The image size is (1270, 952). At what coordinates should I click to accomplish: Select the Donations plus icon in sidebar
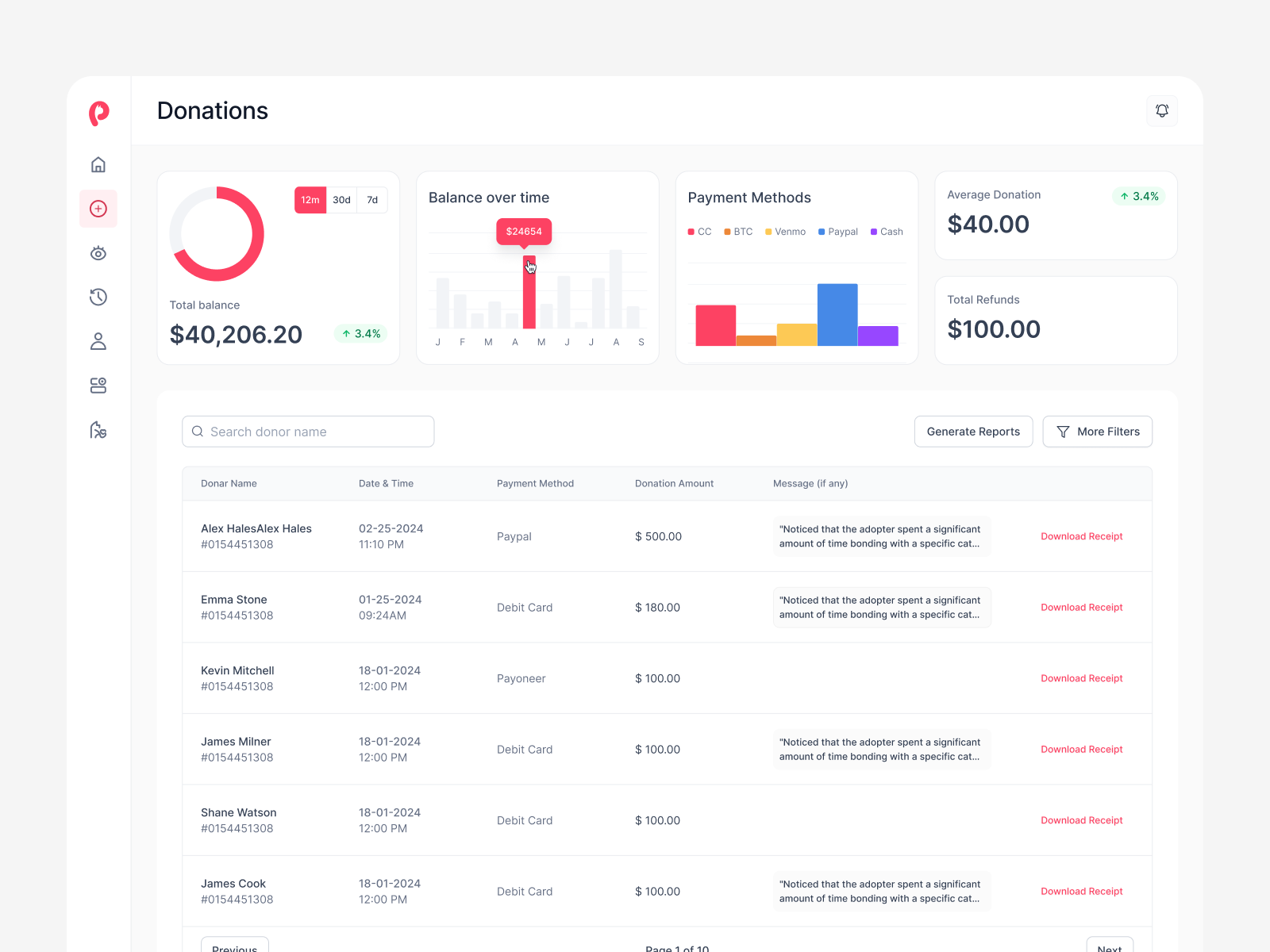pos(98,209)
